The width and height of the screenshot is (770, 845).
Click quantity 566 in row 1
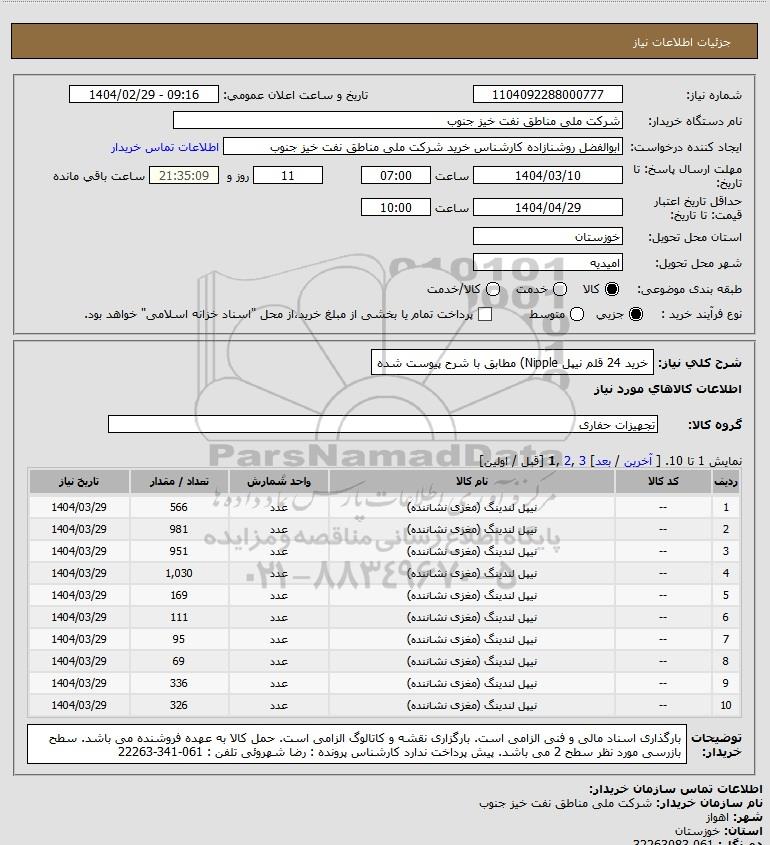coord(179,507)
